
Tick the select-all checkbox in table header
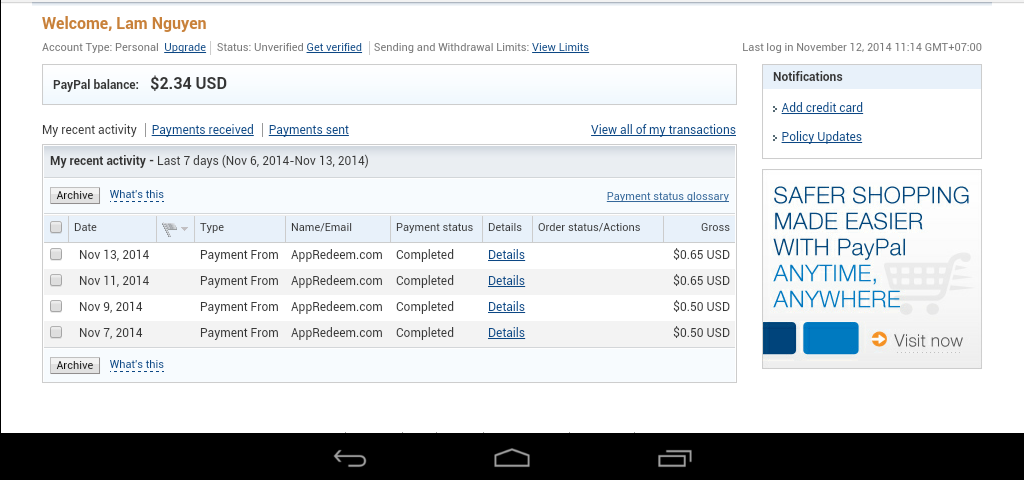56,228
